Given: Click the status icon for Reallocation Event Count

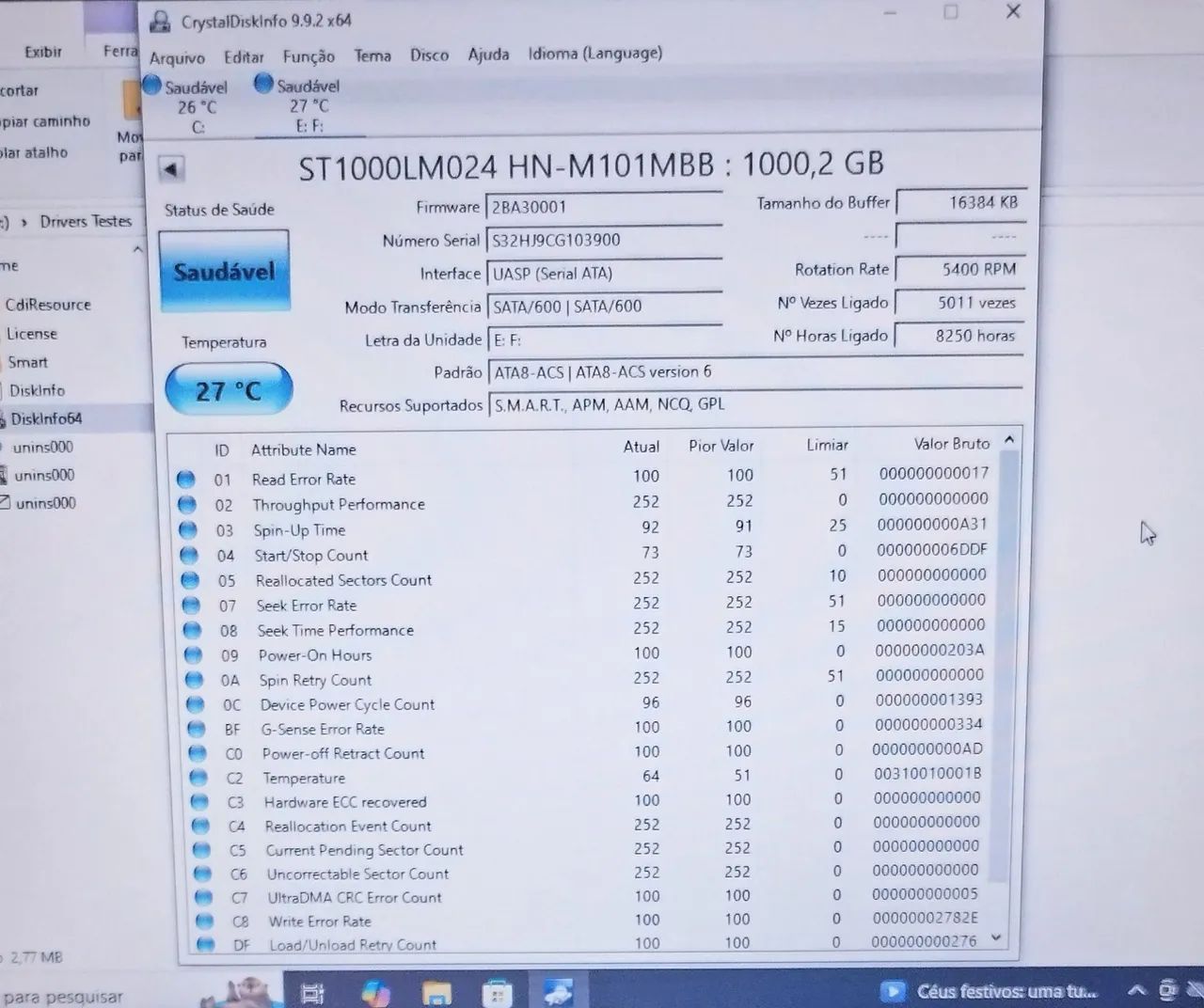Looking at the screenshot, I should [x=199, y=827].
